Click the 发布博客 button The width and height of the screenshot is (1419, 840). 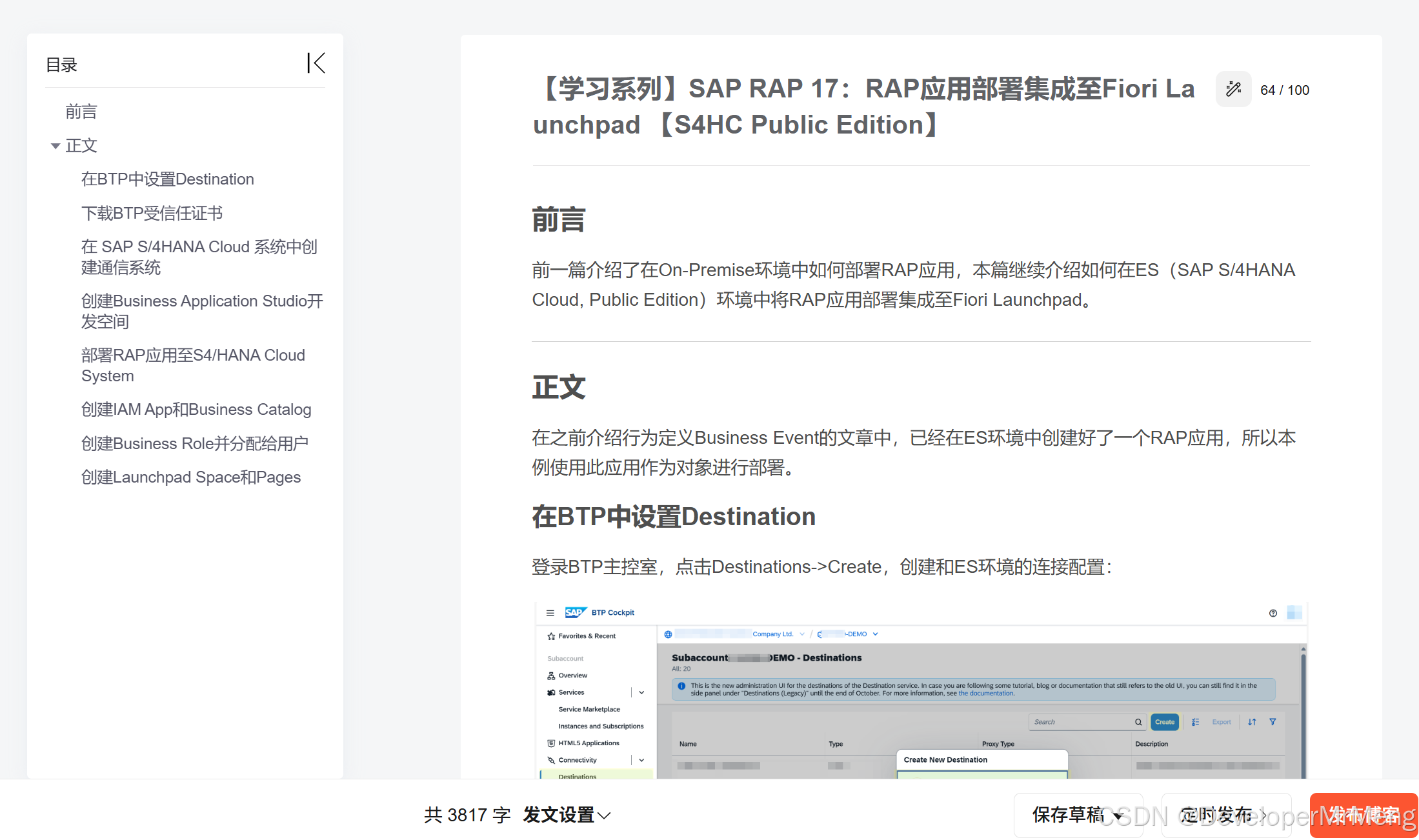point(1363,815)
